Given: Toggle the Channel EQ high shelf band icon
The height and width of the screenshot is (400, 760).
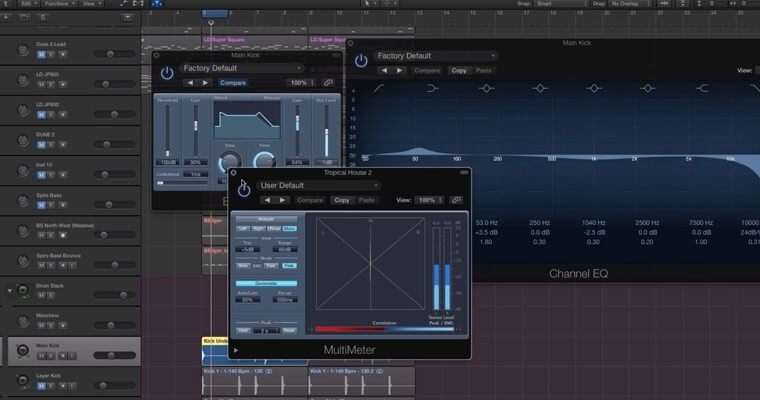Looking at the screenshot, I should pyautogui.click(x=702, y=88).
